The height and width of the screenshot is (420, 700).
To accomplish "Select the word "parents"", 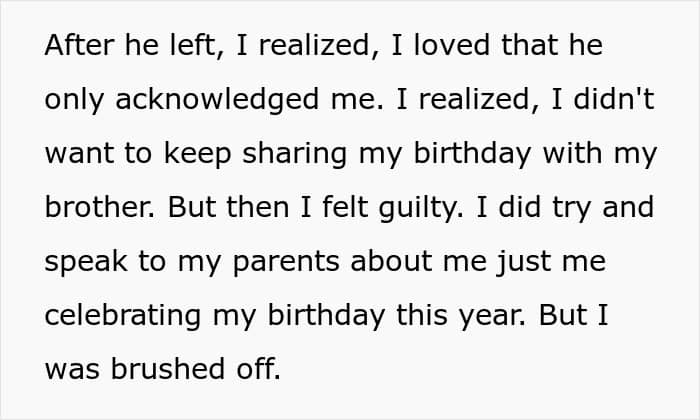I will pos(286,263).
